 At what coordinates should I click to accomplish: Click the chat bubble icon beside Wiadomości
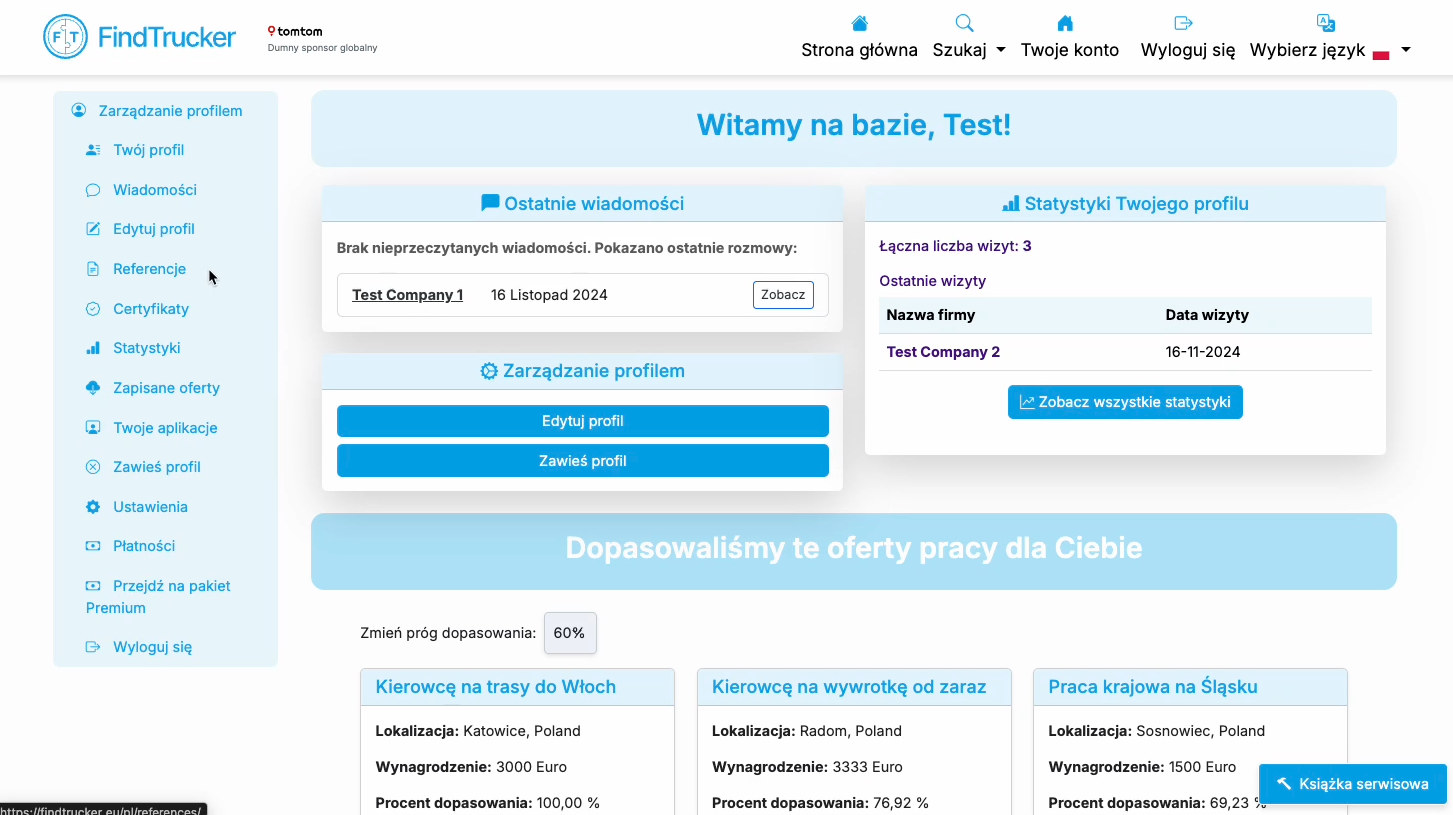(x=93, y=190)
